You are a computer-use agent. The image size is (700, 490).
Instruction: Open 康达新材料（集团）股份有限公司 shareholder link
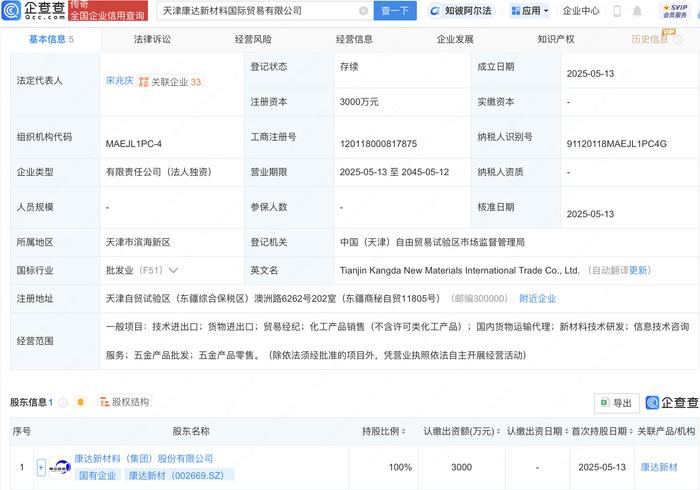coord(144,458)
